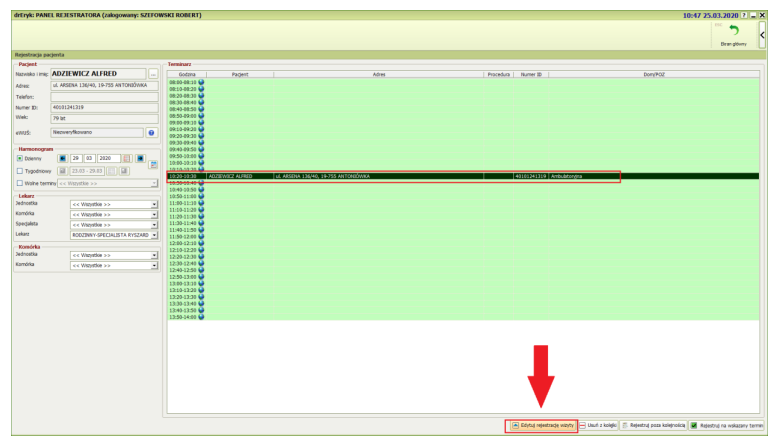
Task: Click Rejestruj na wskazany termin button
Action: [x=732, y=425]
